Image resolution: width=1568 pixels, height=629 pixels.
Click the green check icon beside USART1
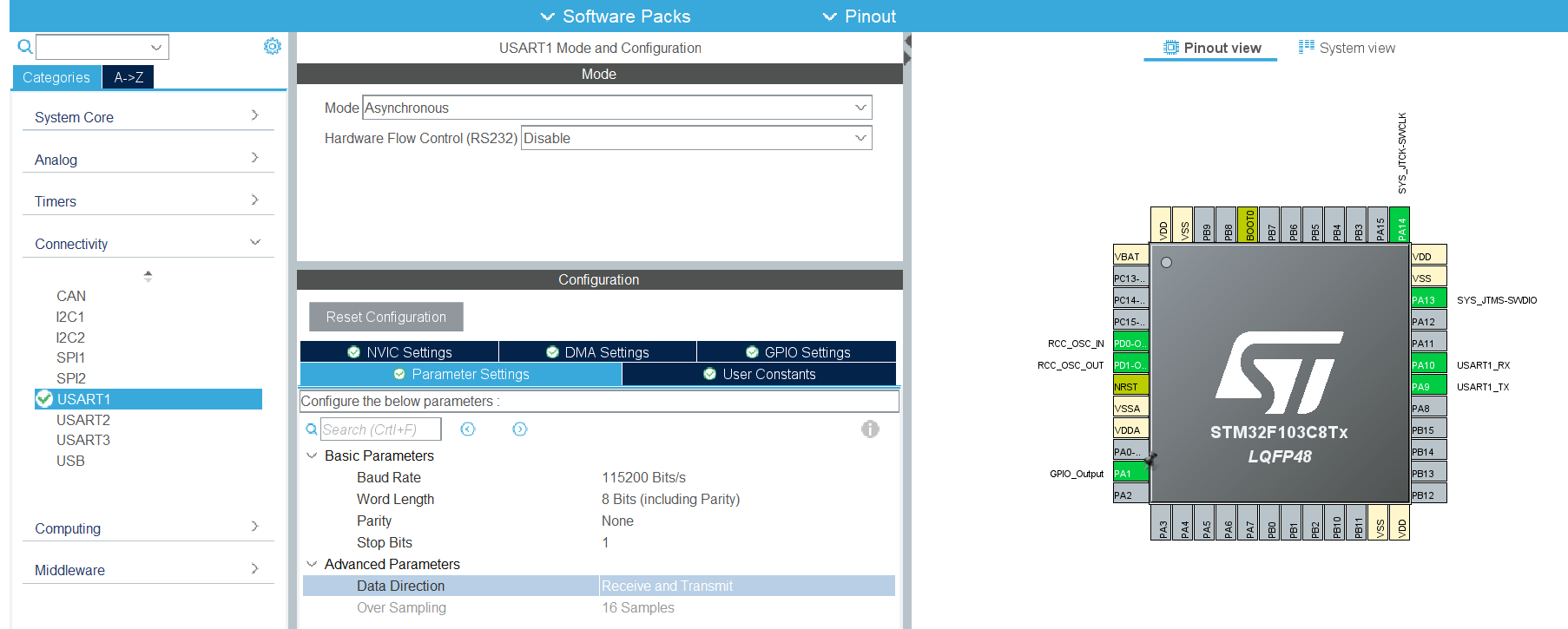[x=44, y=399]
